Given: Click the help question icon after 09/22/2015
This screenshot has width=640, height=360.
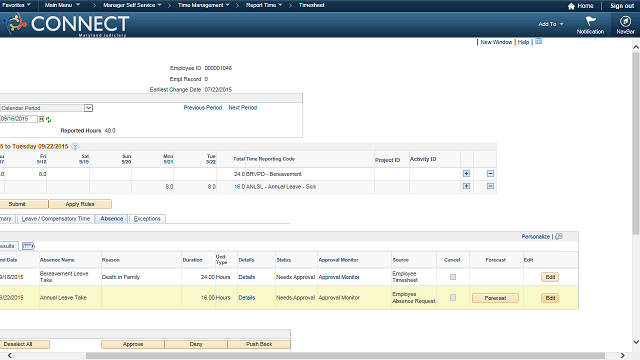Looking at the screenshot, I should pyautogui.click(x=75, y=147).
